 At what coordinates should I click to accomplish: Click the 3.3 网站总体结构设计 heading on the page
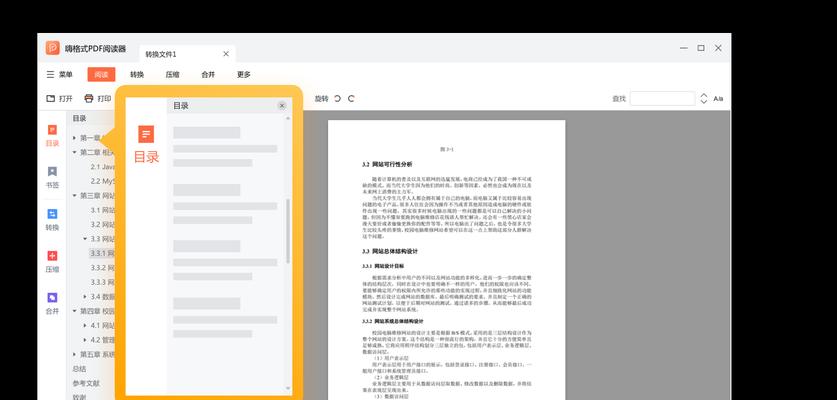pos(390,250)
